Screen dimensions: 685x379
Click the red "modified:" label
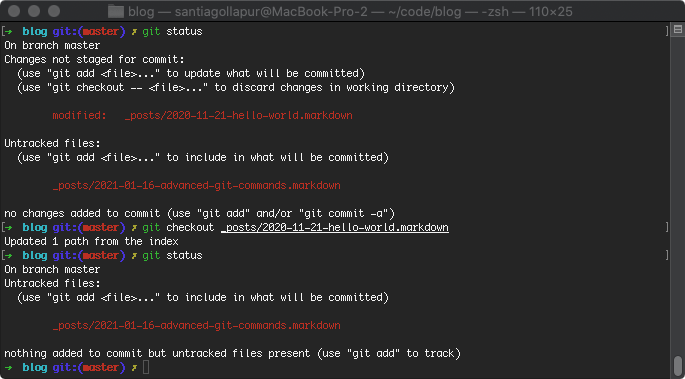pos(80,116)
